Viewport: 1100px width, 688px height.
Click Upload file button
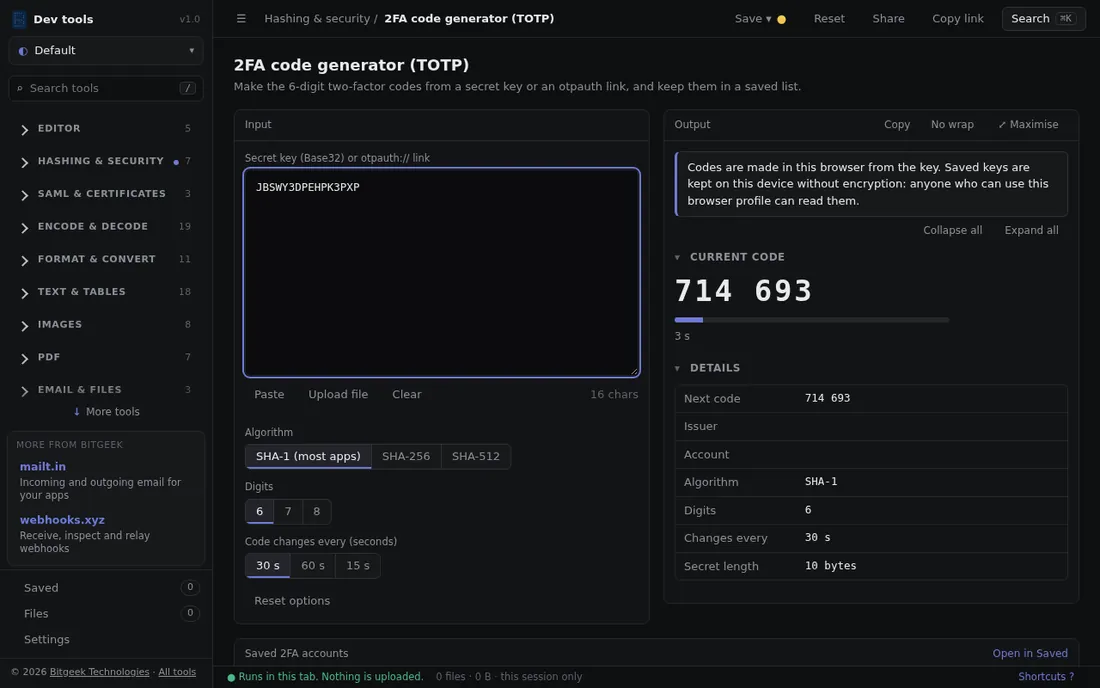tap(338, 394)
